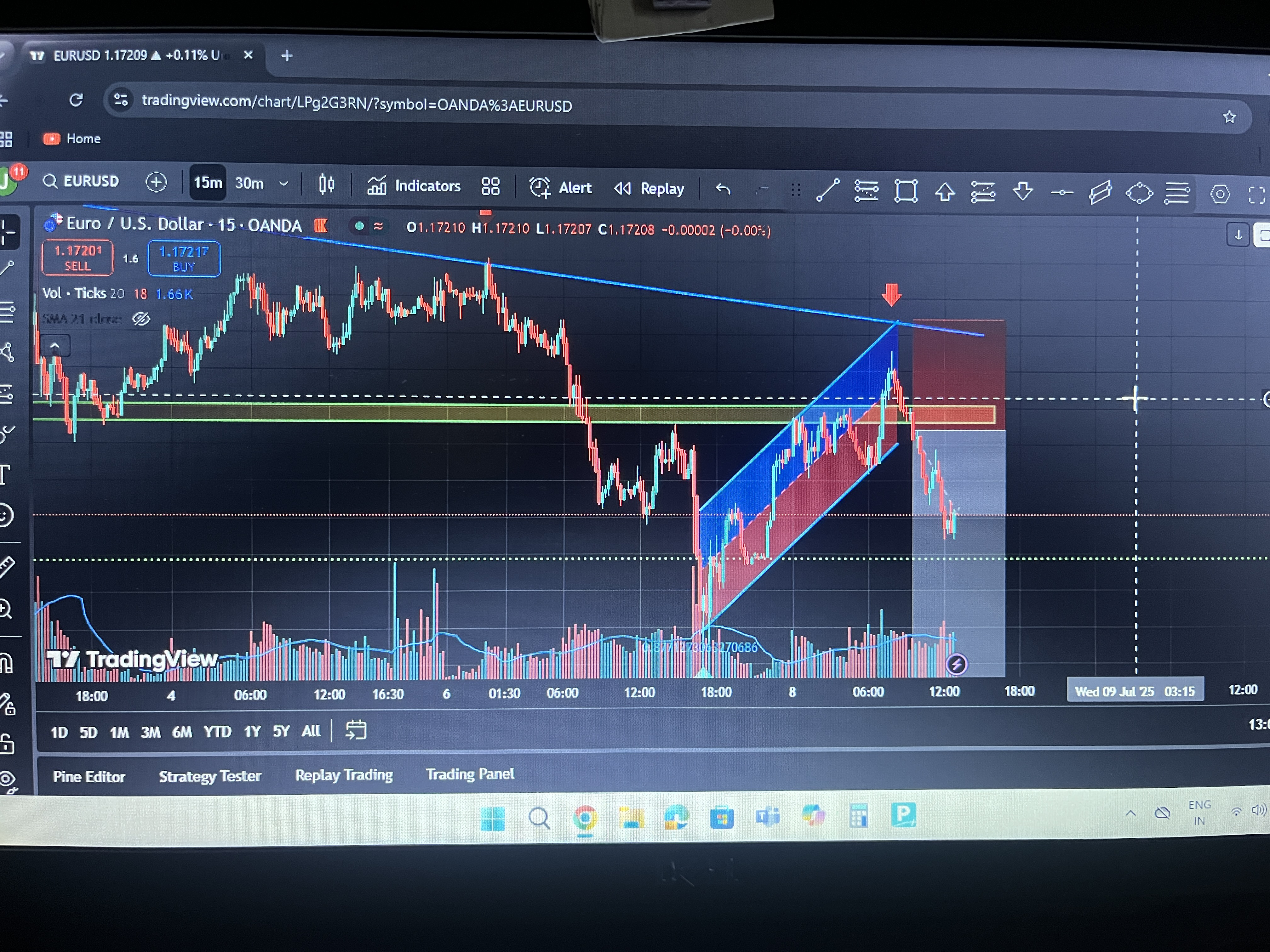Open the Pine Editor tab
1270x952 pixels.
coord(89,776)
